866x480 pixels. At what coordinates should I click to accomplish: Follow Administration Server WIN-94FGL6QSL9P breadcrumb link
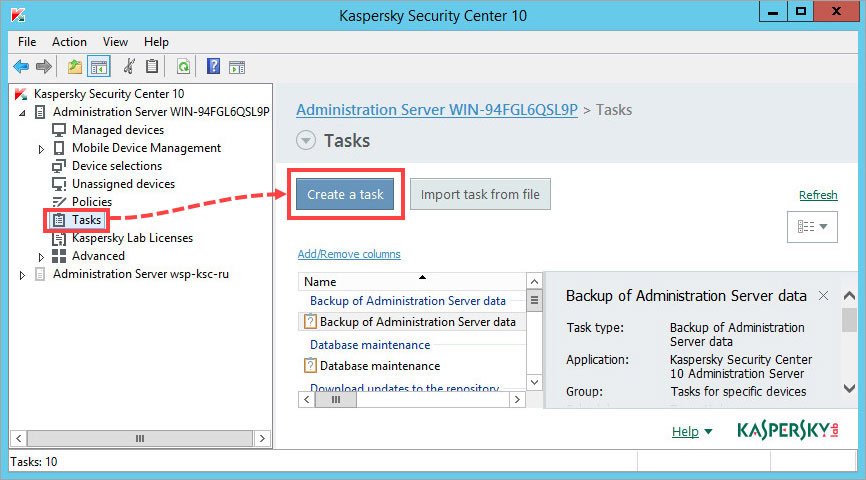click(437, 110)
